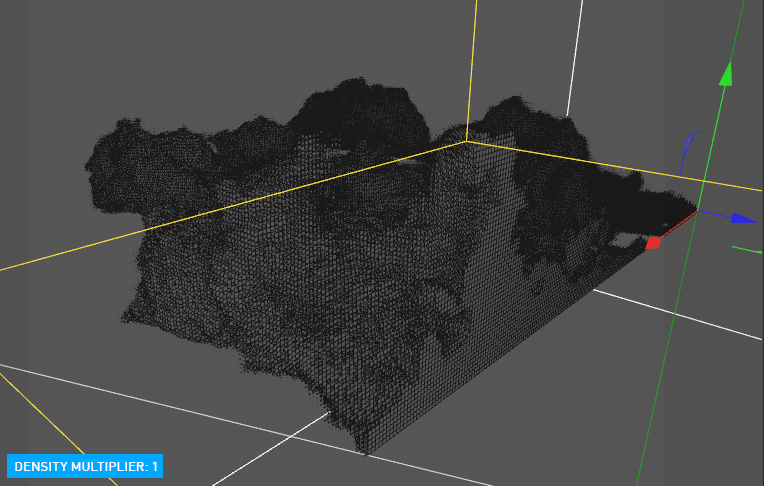
Task: Click the blue rotation arc near the gizmo
Action: click(x=686, y=150)
